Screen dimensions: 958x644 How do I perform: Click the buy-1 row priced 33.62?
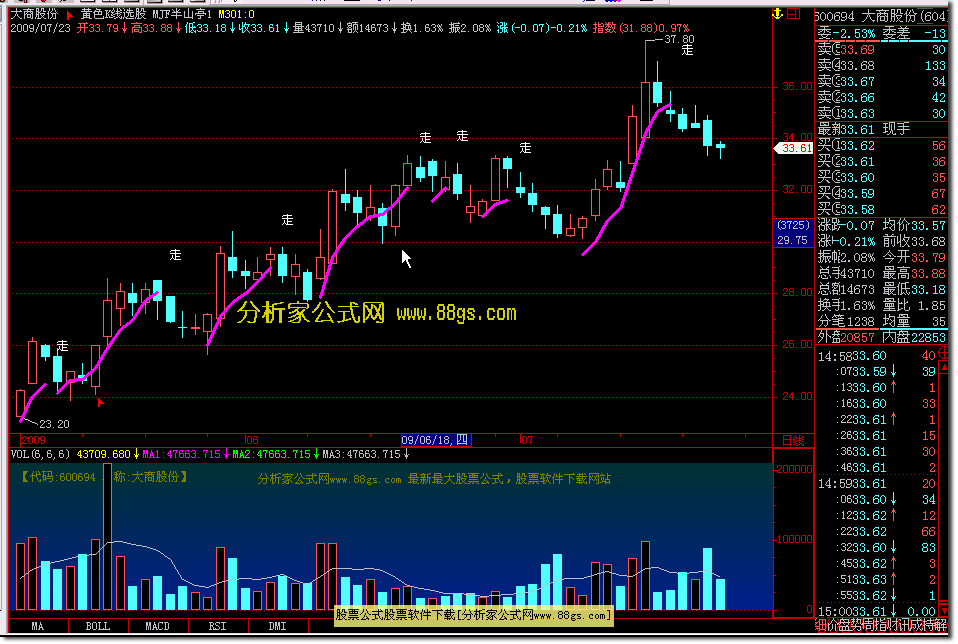[881, 146]
